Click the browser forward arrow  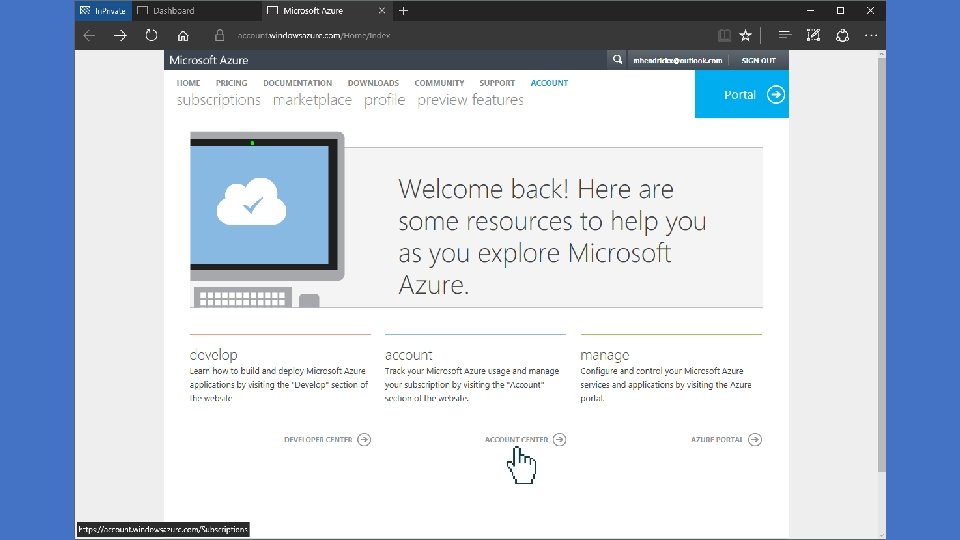coord(120,36)
